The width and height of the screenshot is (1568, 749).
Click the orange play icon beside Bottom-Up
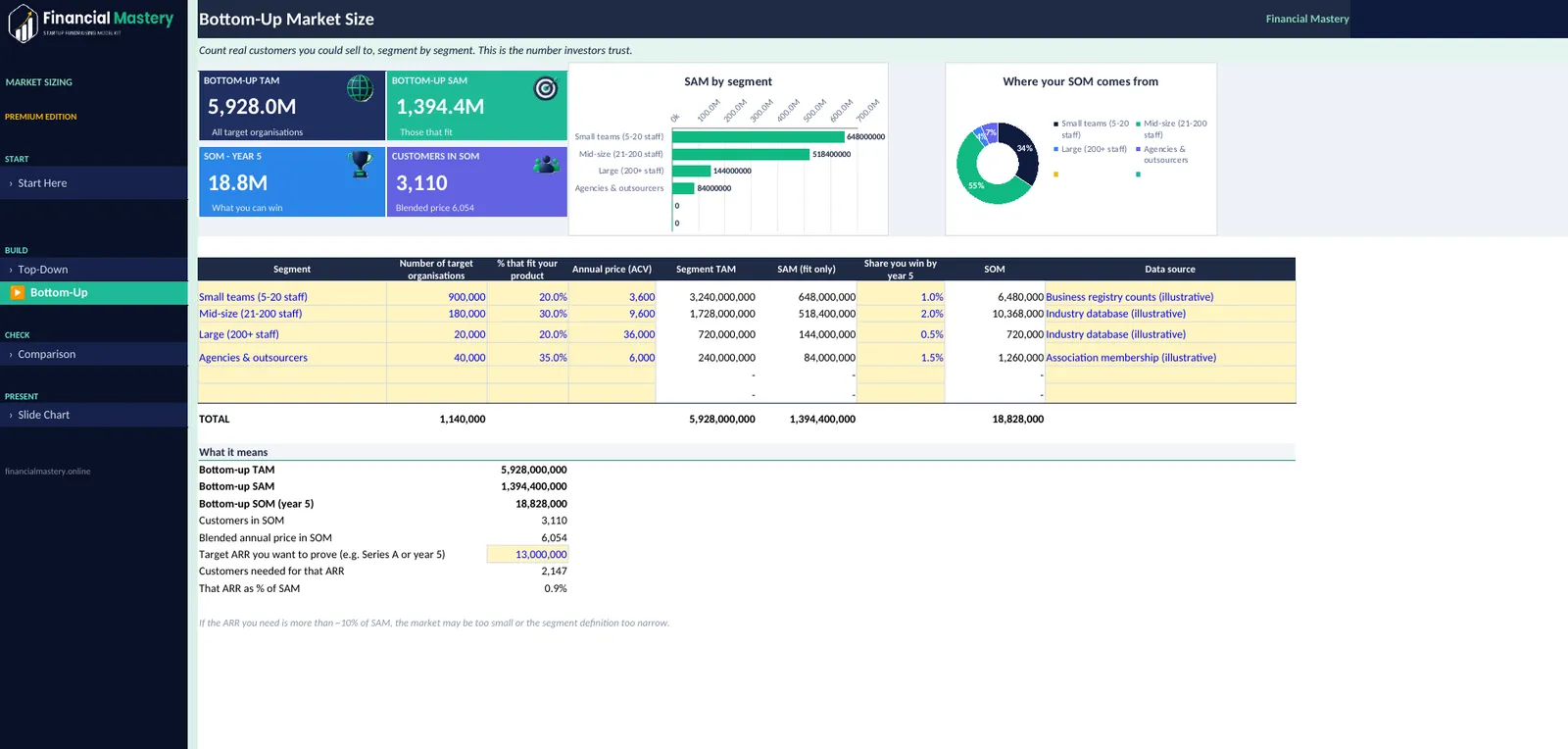click(18, 292)
